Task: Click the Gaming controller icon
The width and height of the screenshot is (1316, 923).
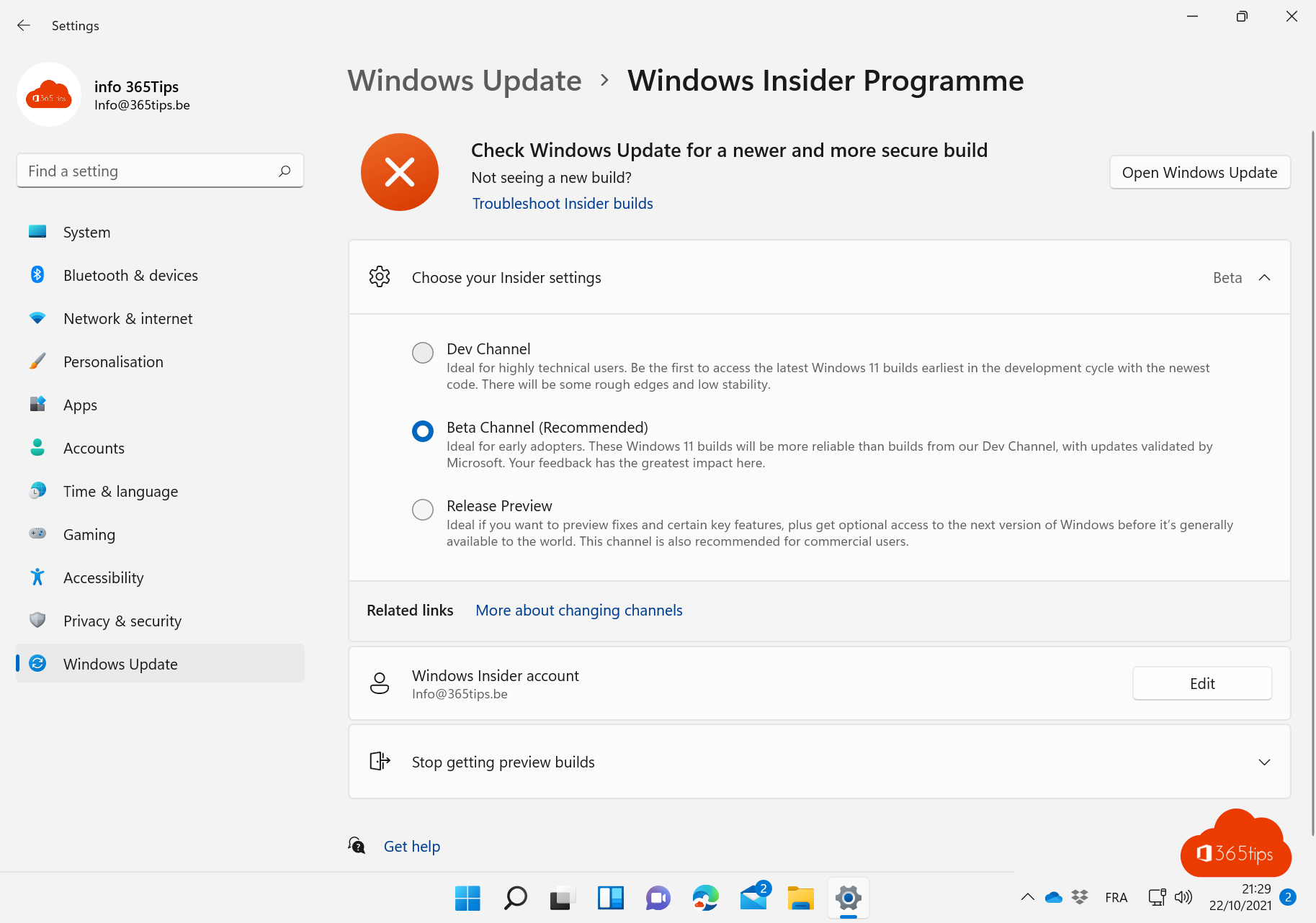Action: pyautogui.click(x=37, y=533)
